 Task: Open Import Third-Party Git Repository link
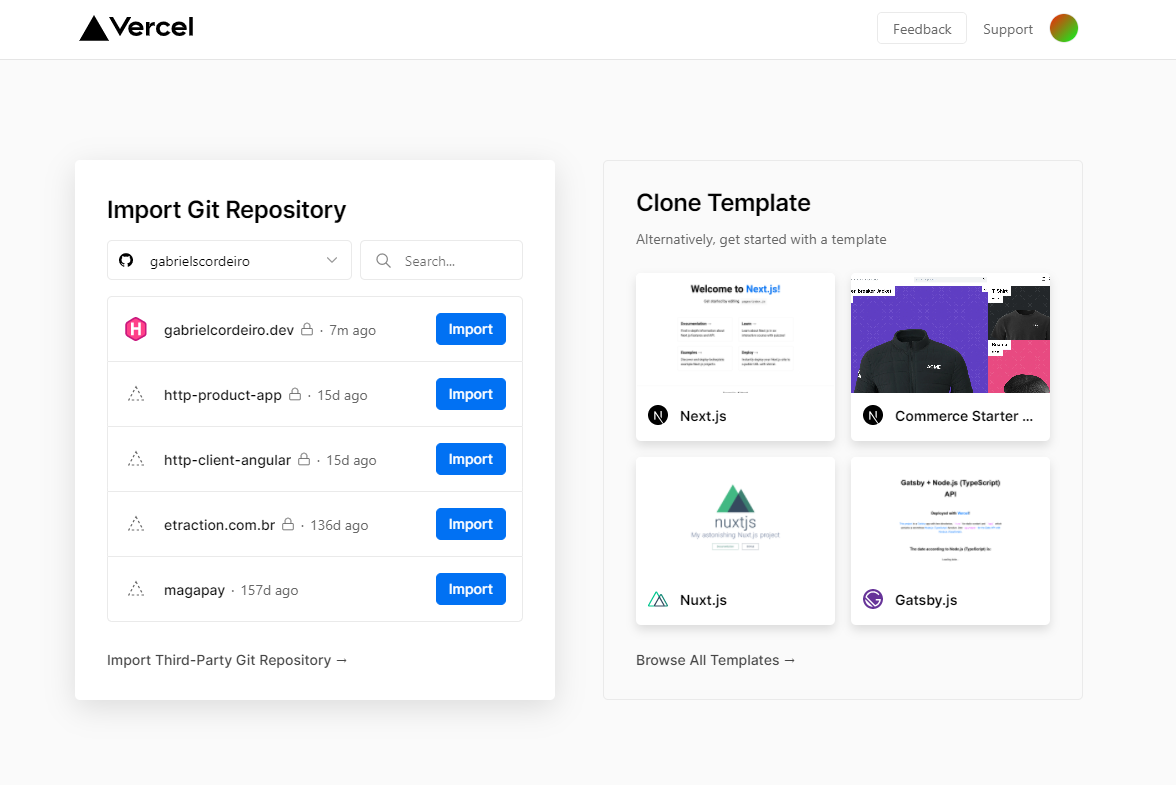coord(226,660)
